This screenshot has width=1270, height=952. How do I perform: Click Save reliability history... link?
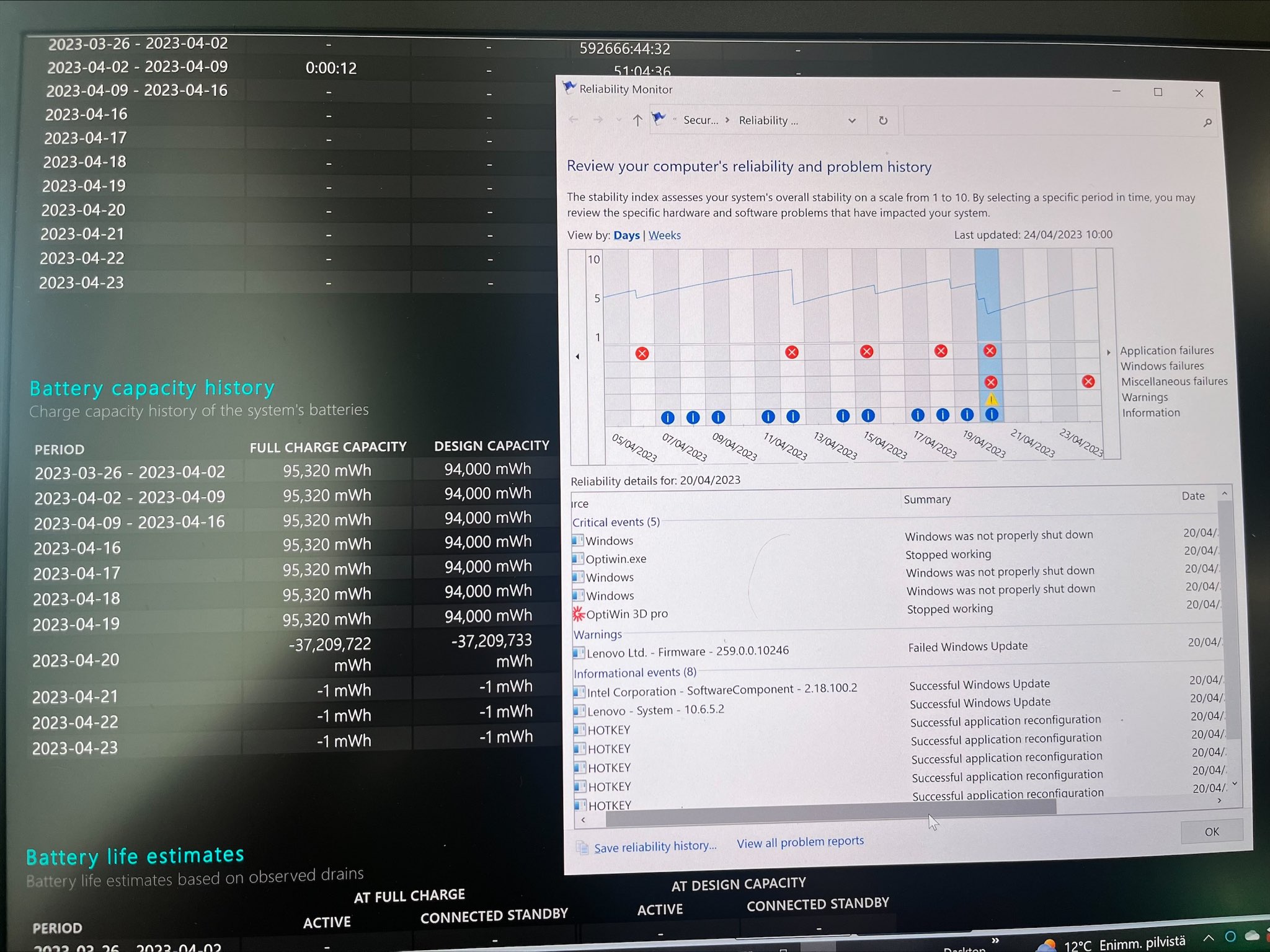(655, 846)
